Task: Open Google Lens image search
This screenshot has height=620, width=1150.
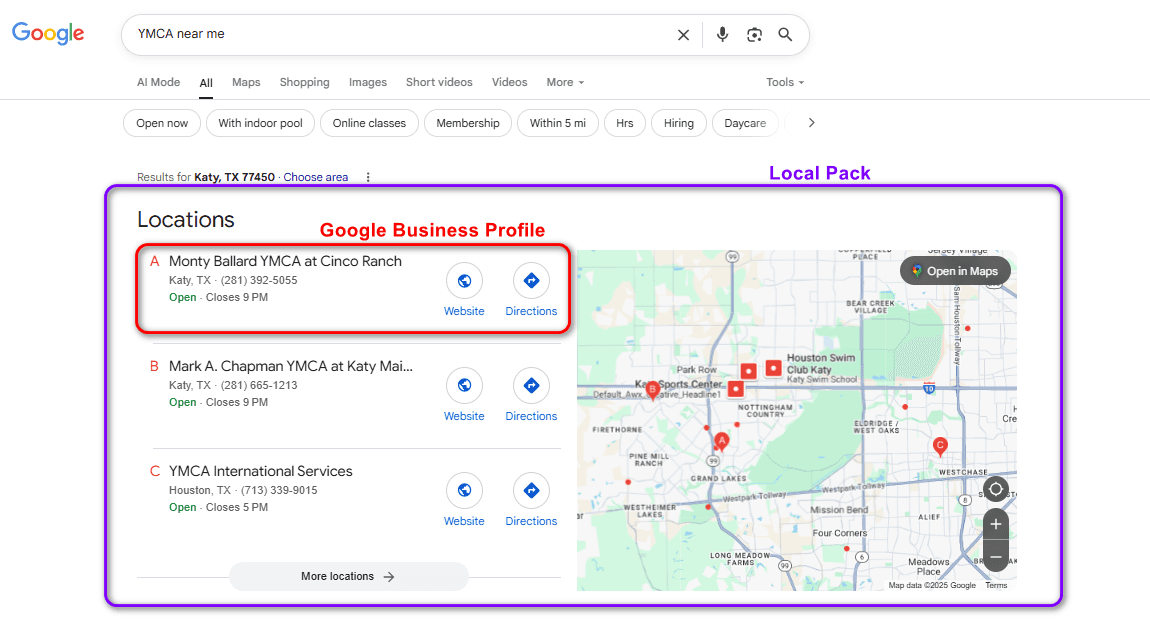Action: click(754, 35)
